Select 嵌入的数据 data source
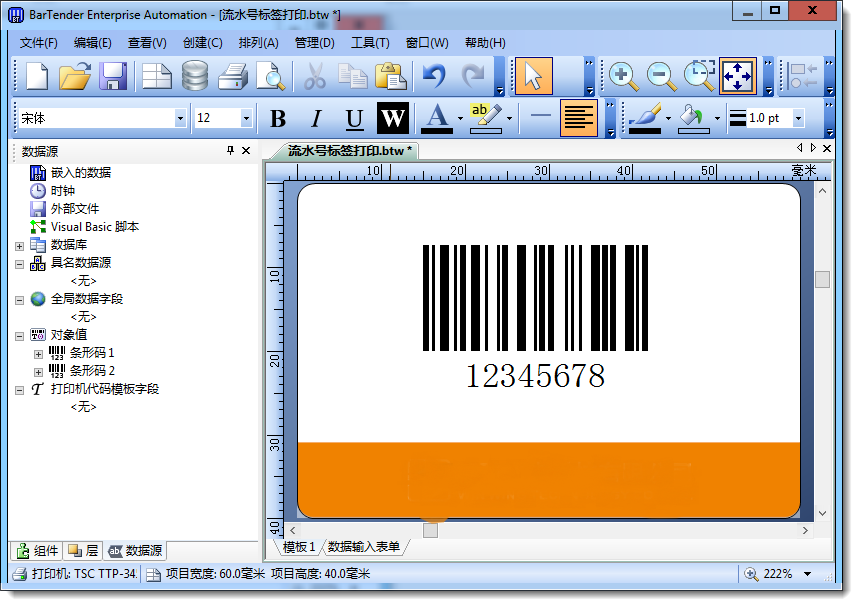This screenshot has width=858, height=606. pos(70,173)
